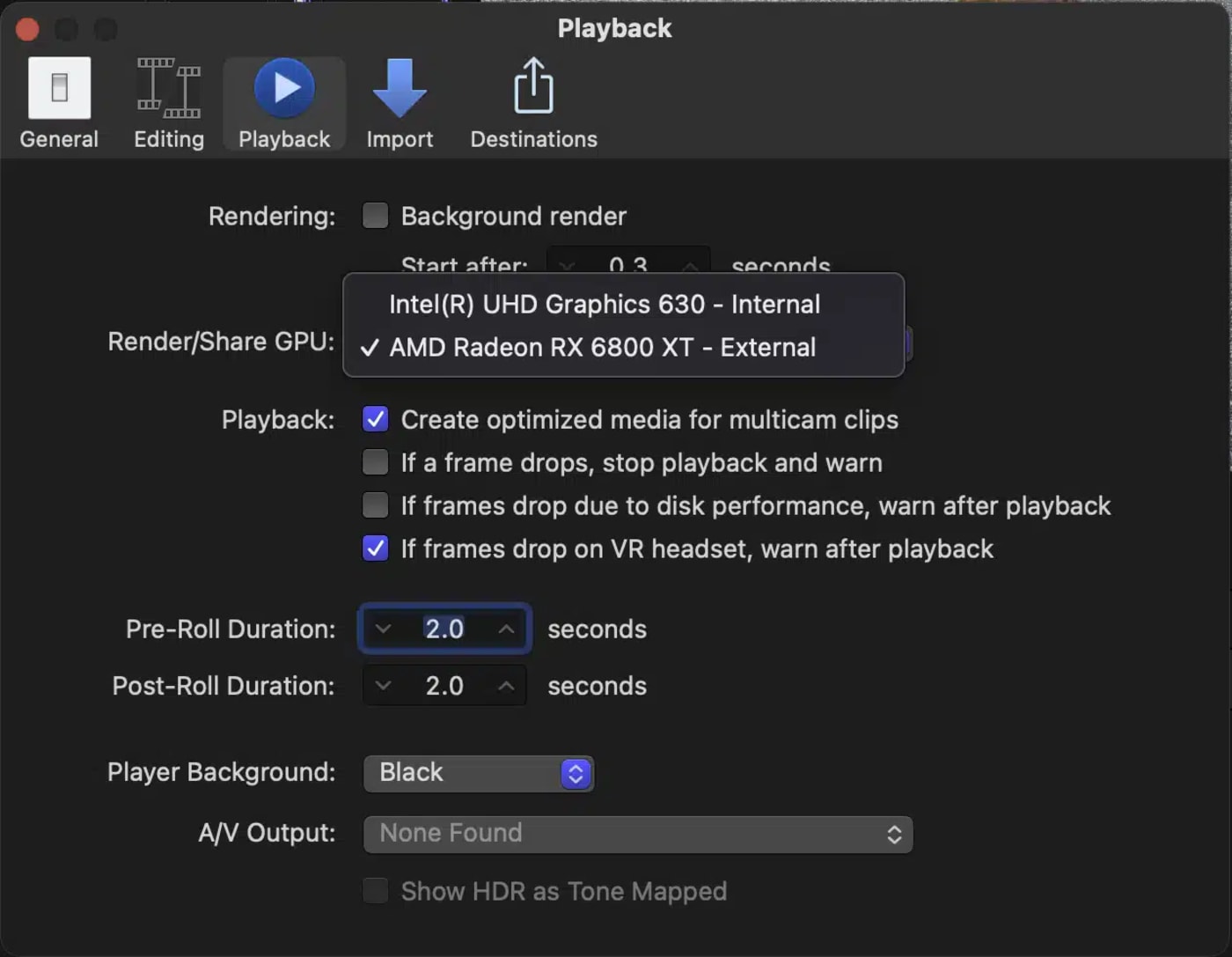This screenshot has height=957, width=1232.
Task: Click the Pre-Roll Duration value field
Action: [444, 629]
